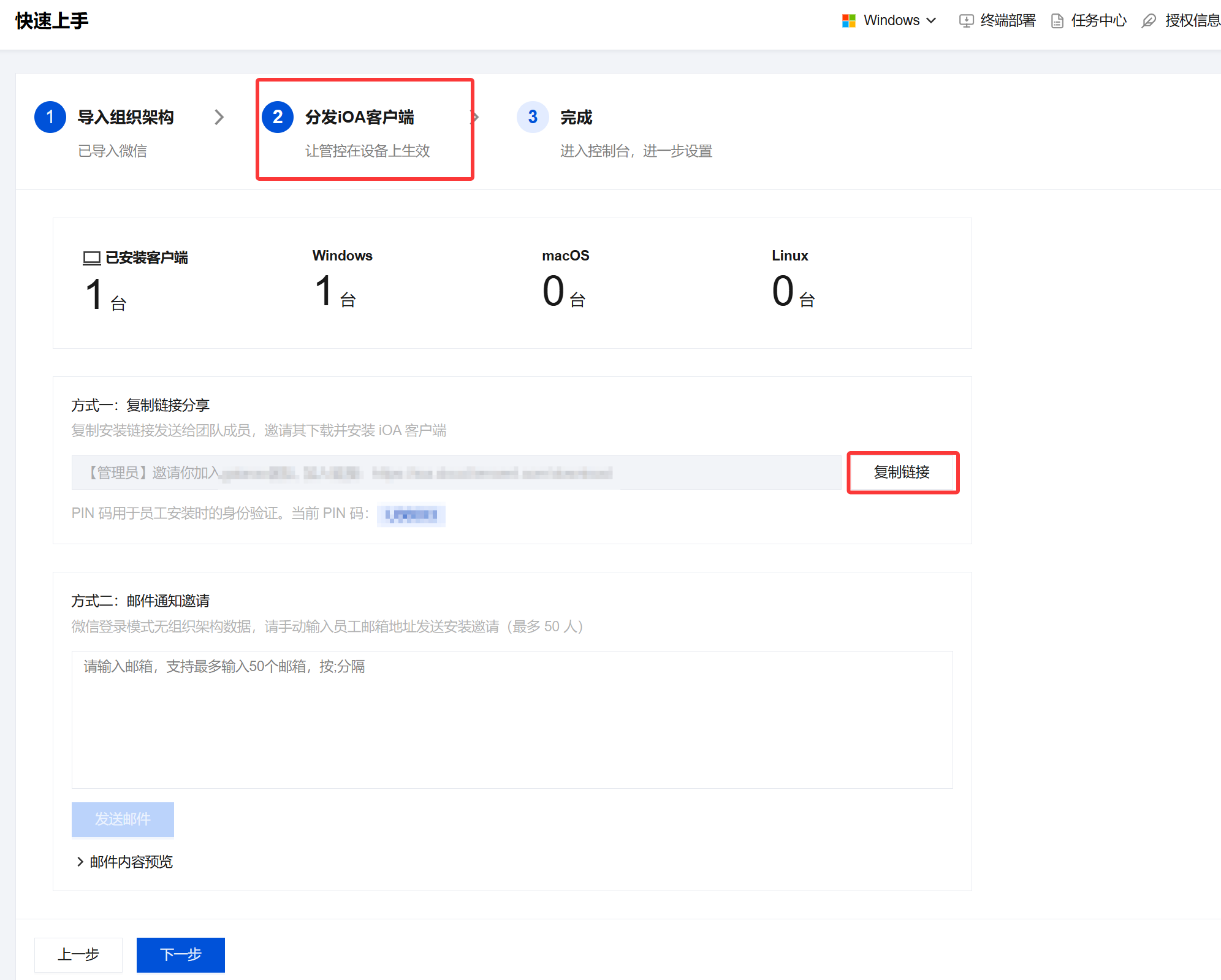
Task: Open the Windows platform dropdown
Action: pos(899,21)
